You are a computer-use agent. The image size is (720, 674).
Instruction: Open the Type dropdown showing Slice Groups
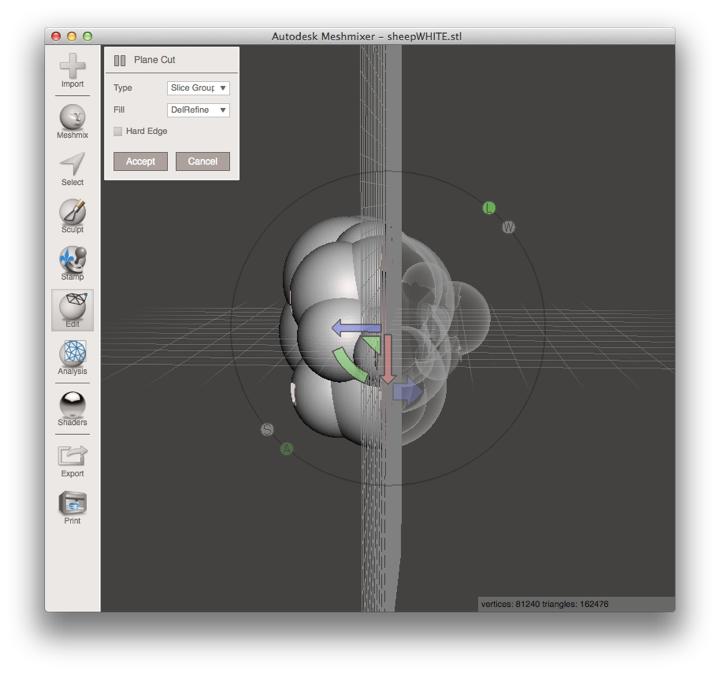(x=198, y=88)
